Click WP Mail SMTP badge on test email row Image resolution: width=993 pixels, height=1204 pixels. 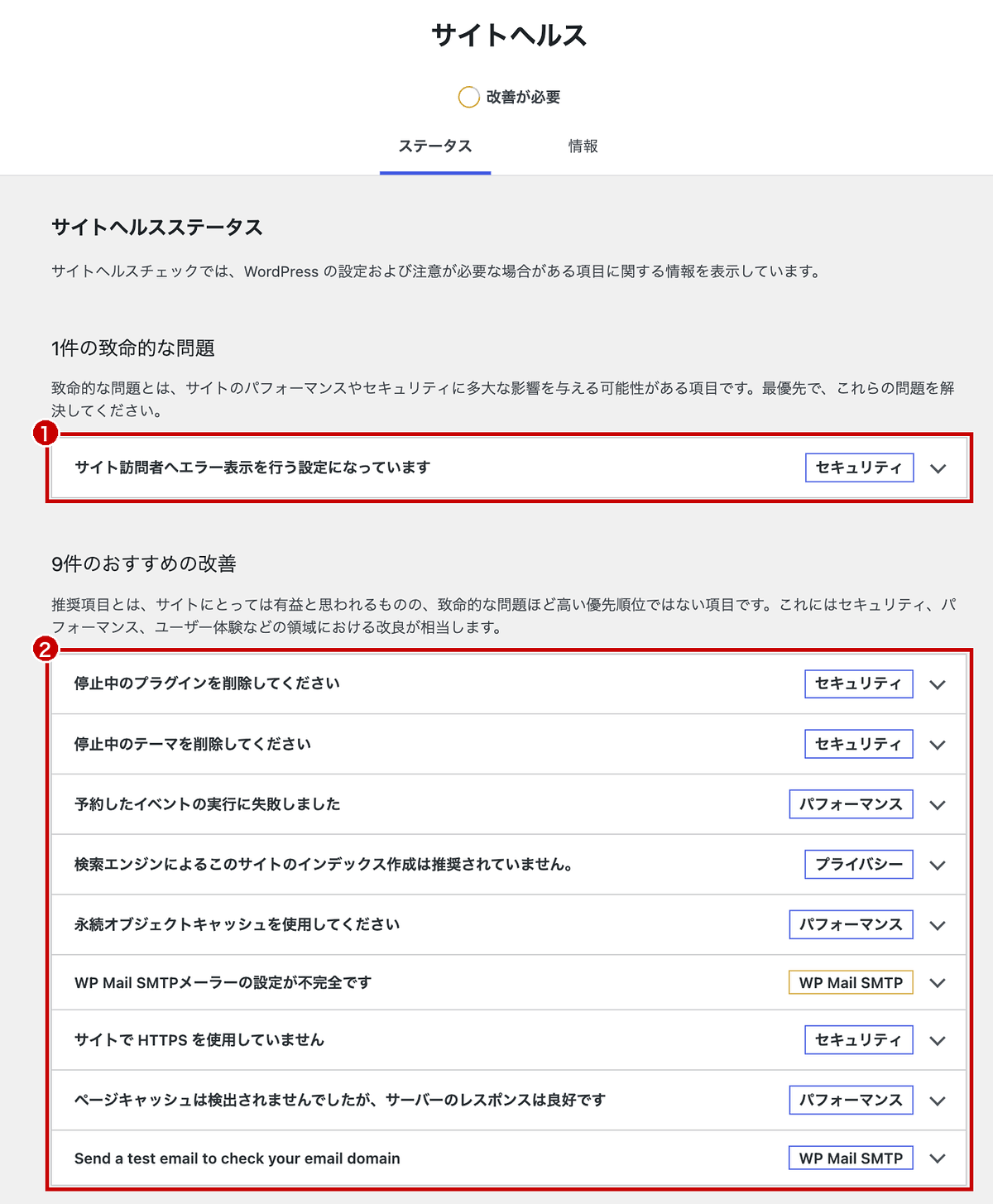pos(851,1158)
